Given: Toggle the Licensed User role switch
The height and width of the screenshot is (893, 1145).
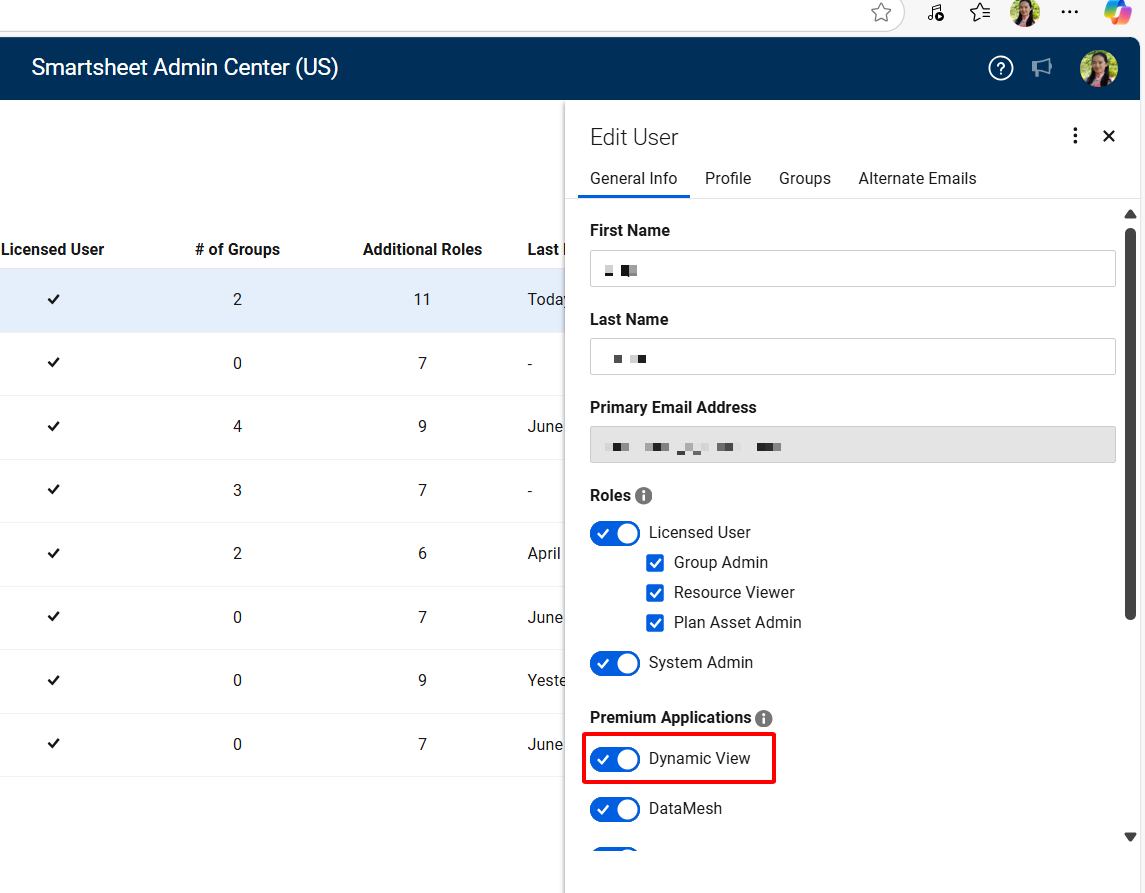Looking at the screenshot, I should point(615,533).
